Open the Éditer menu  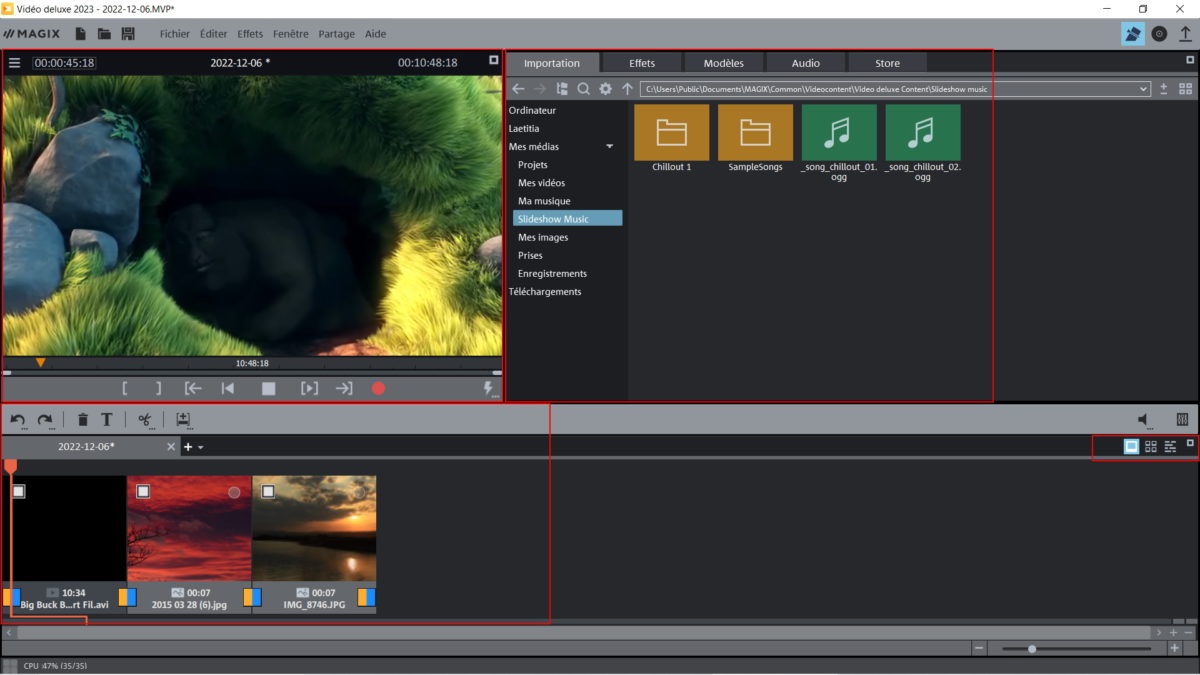point(213,34)
